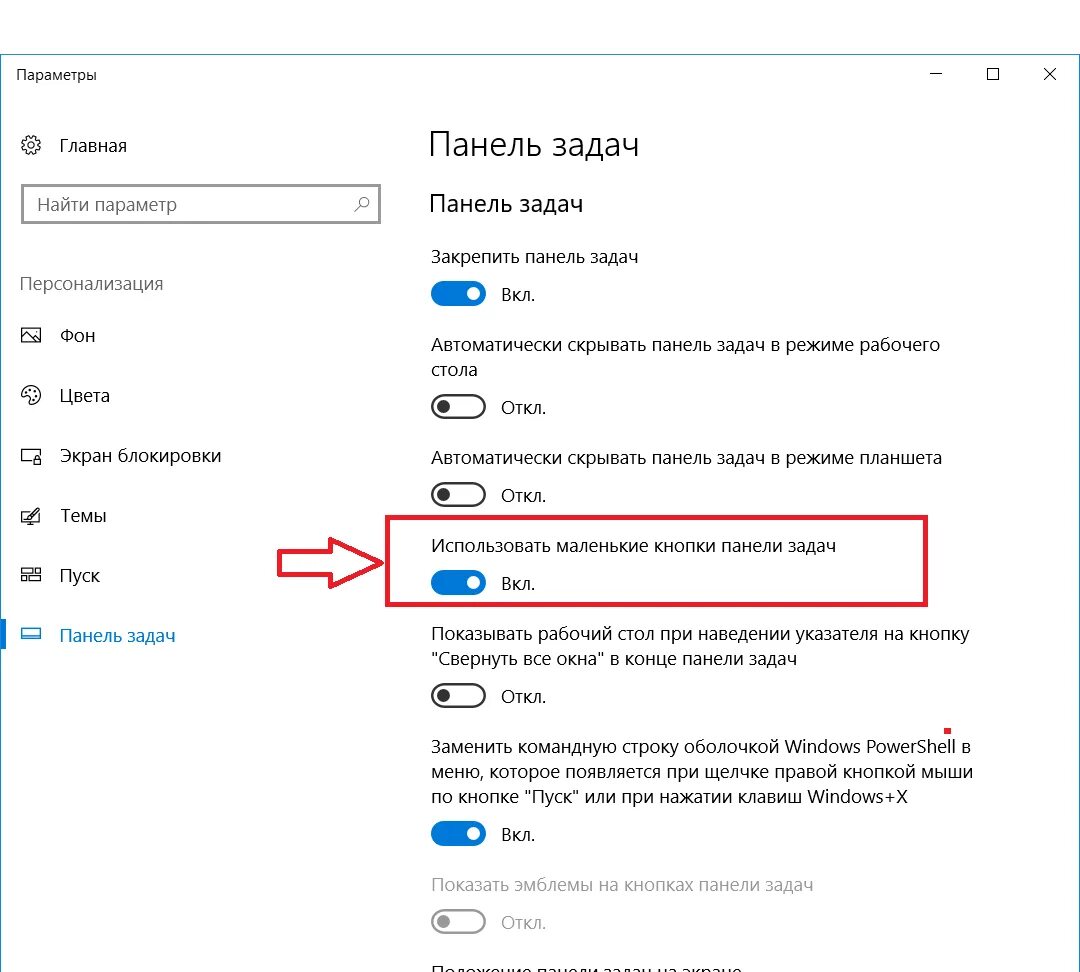This screenshot has width=1080, height=972.
Task: Click the Цвета palette icon
Action: point(31,396)
